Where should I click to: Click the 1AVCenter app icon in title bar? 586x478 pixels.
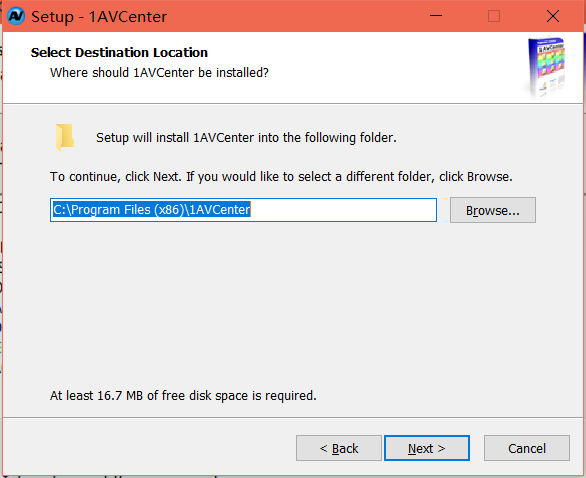click(16, 16)
